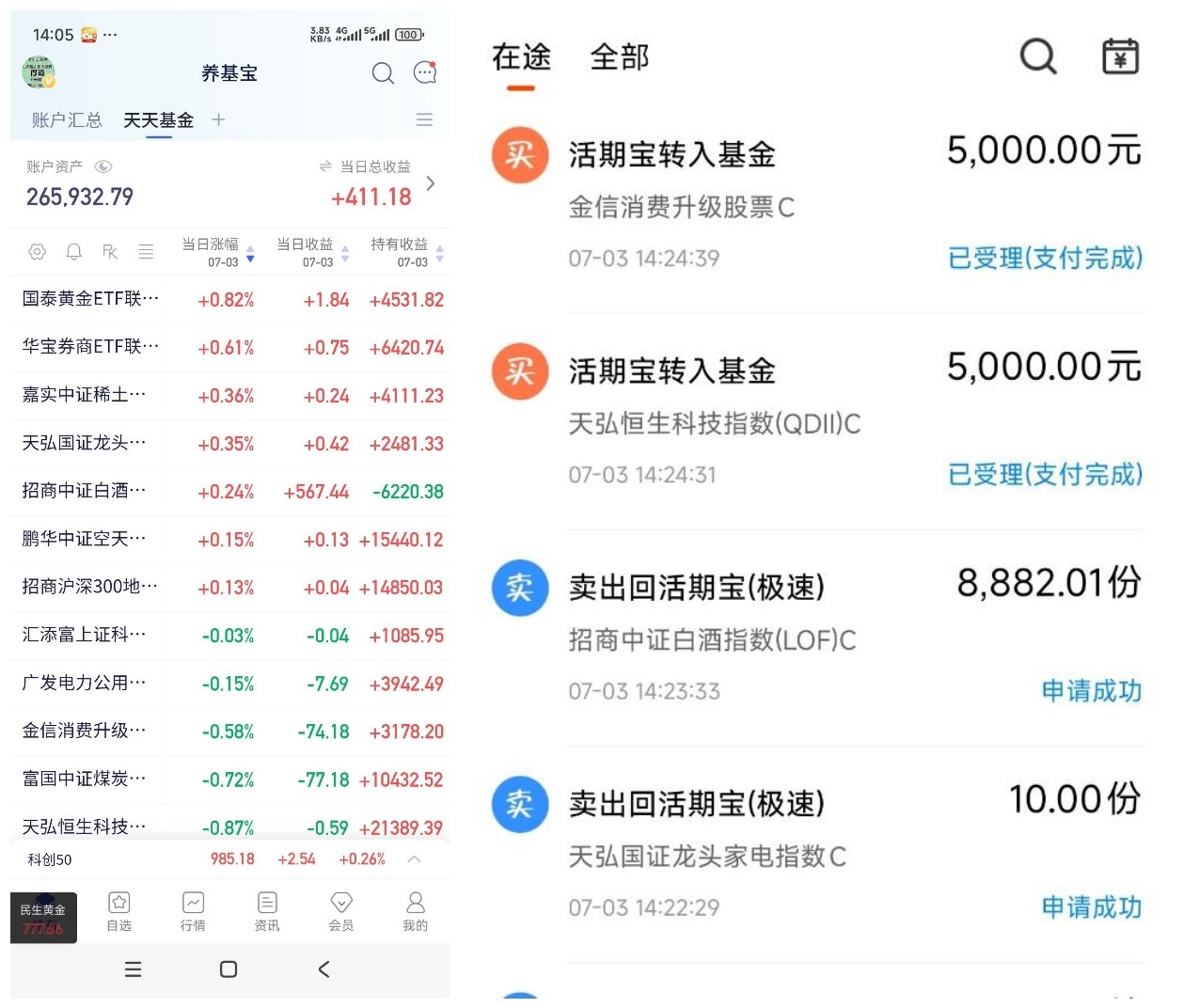Open fund name 招商中证白酒指数(LOF)C
The image size is (1183, 1008).
coord(713,640)
